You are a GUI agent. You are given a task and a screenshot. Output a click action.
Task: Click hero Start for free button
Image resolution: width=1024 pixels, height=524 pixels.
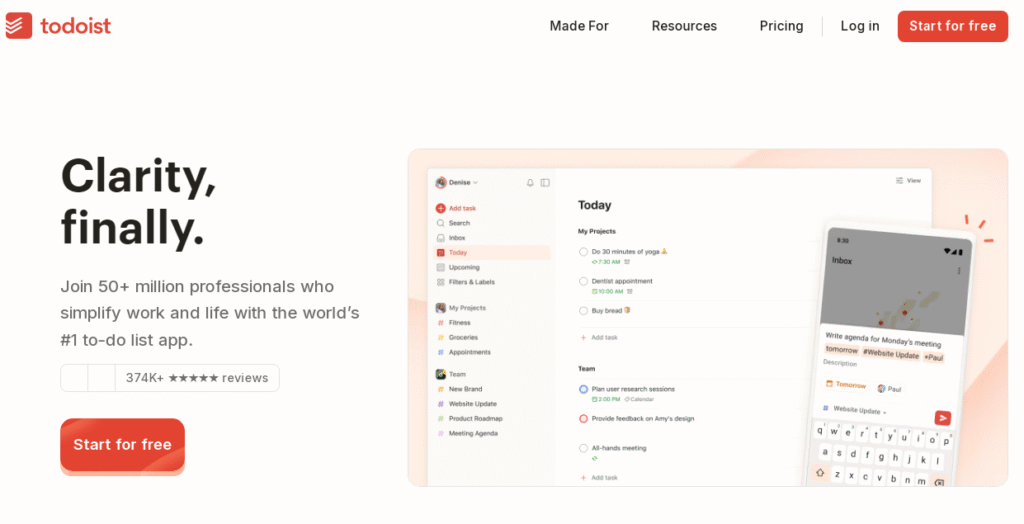122,445
